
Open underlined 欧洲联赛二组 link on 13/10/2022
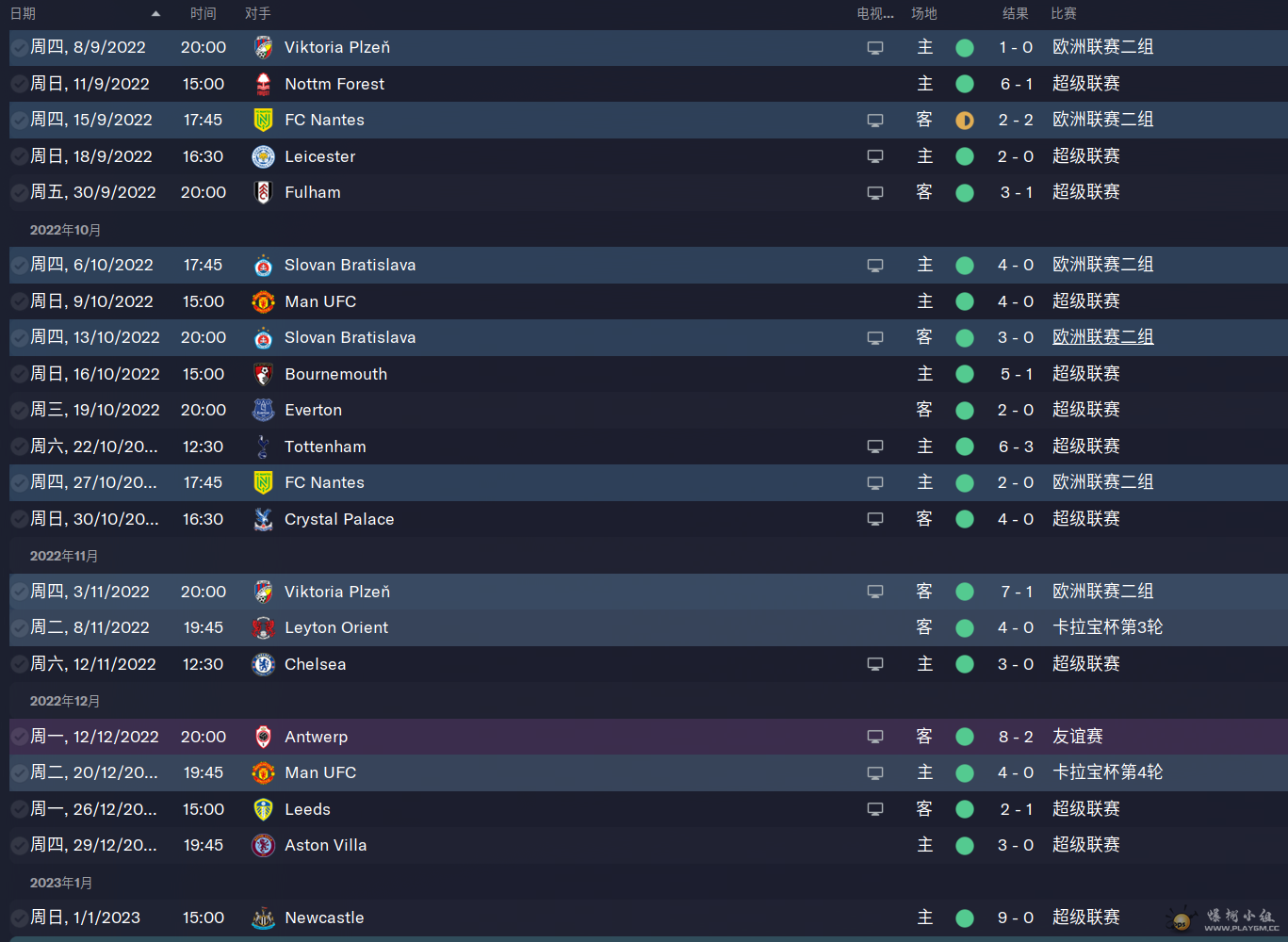pyautogui.click(x=1102, y=337)
